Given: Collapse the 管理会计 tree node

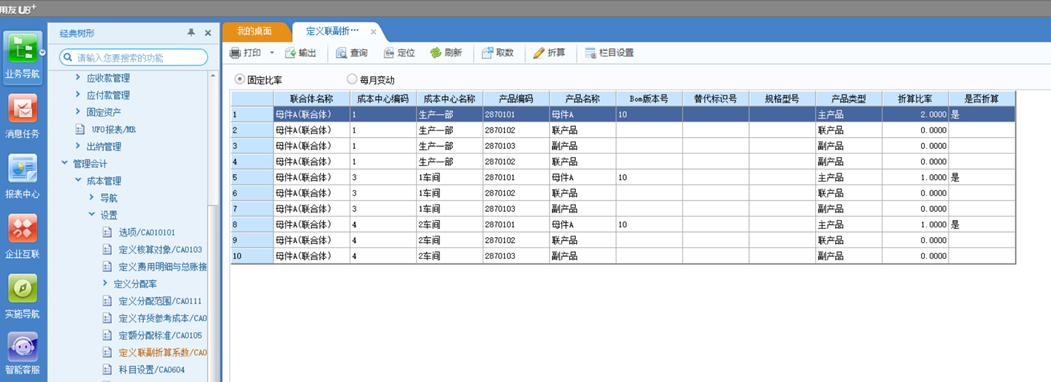Looking at the screenshot, I should (64, 163).
